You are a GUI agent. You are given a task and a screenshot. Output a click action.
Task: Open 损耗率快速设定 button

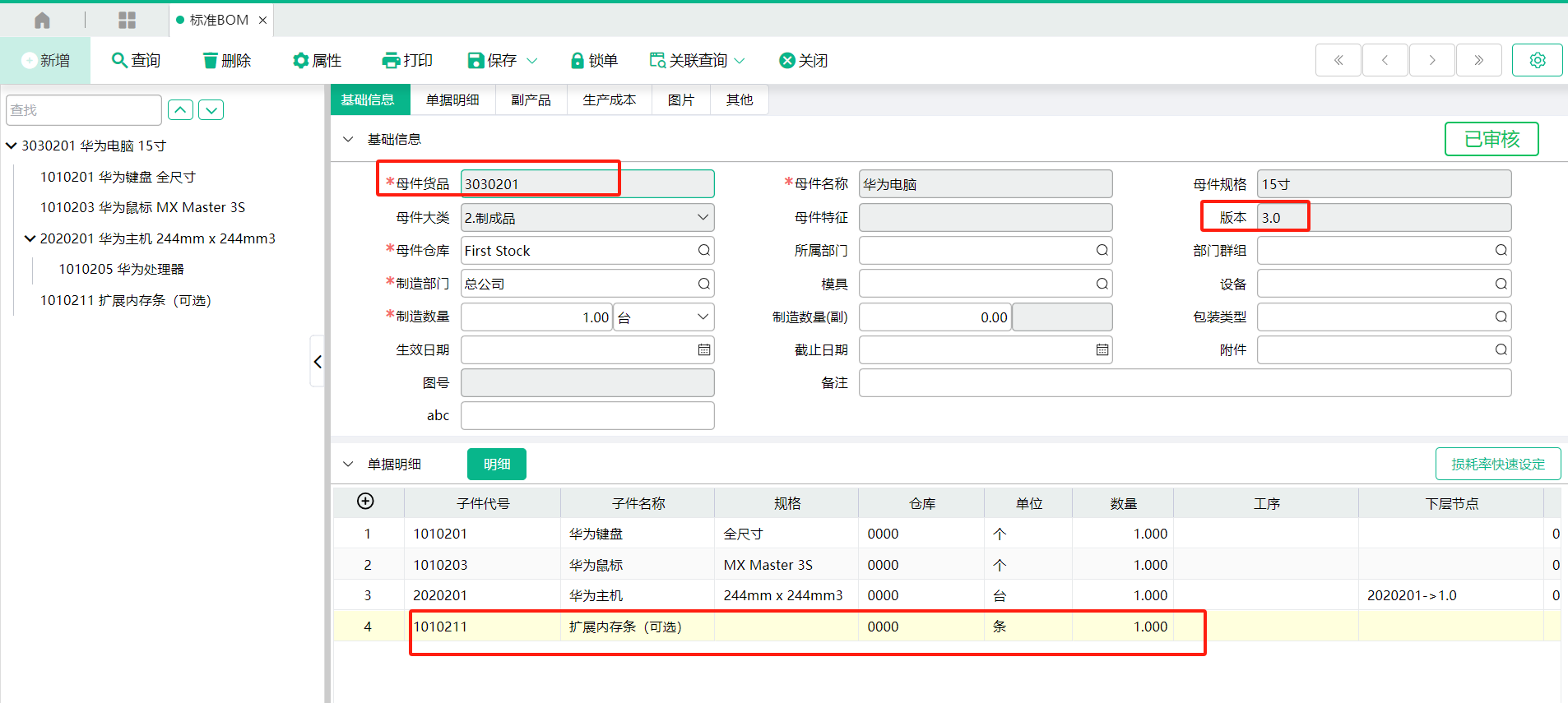tap(1498, 464)
